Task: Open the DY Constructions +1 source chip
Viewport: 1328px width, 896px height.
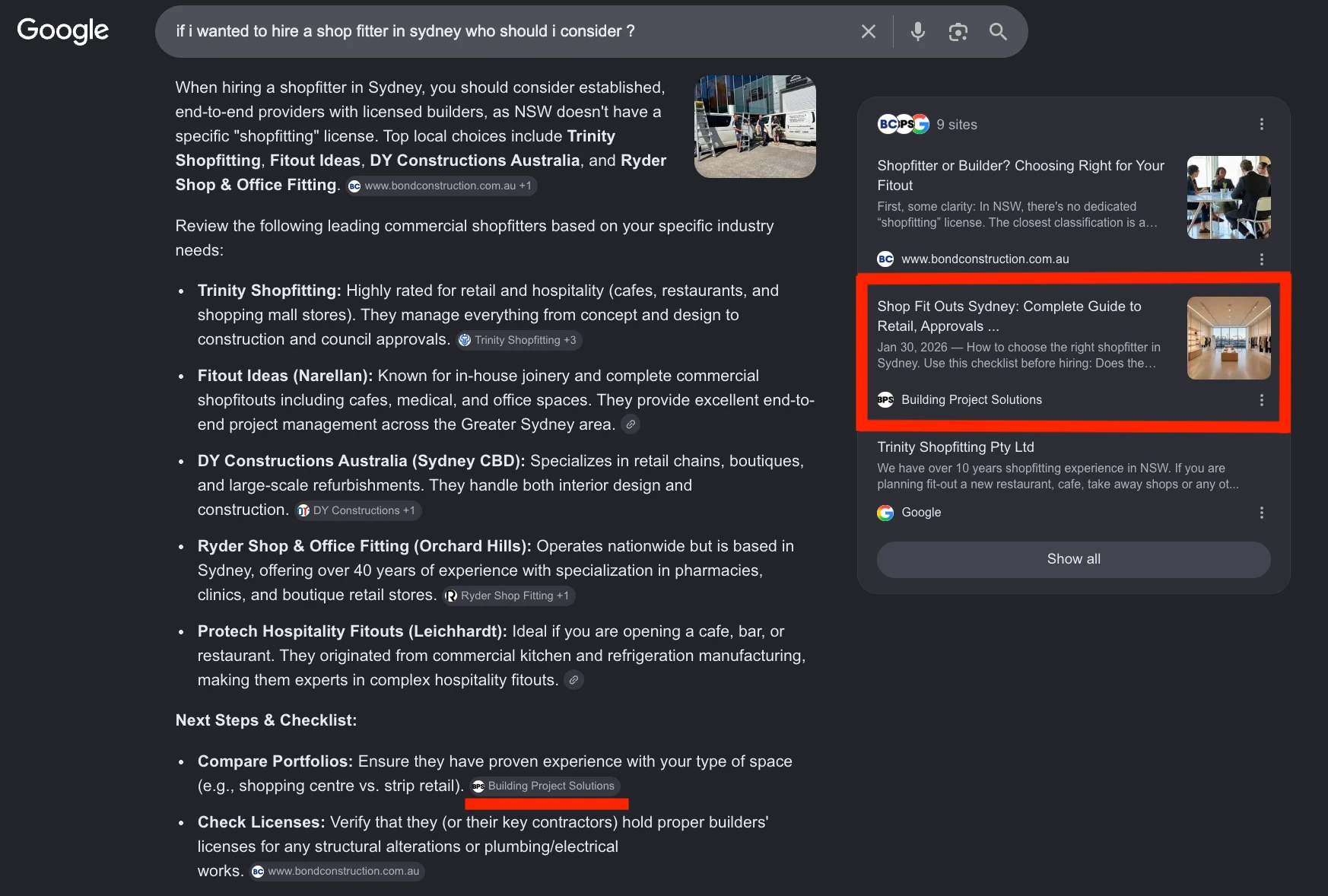Action: click(358, 510)
